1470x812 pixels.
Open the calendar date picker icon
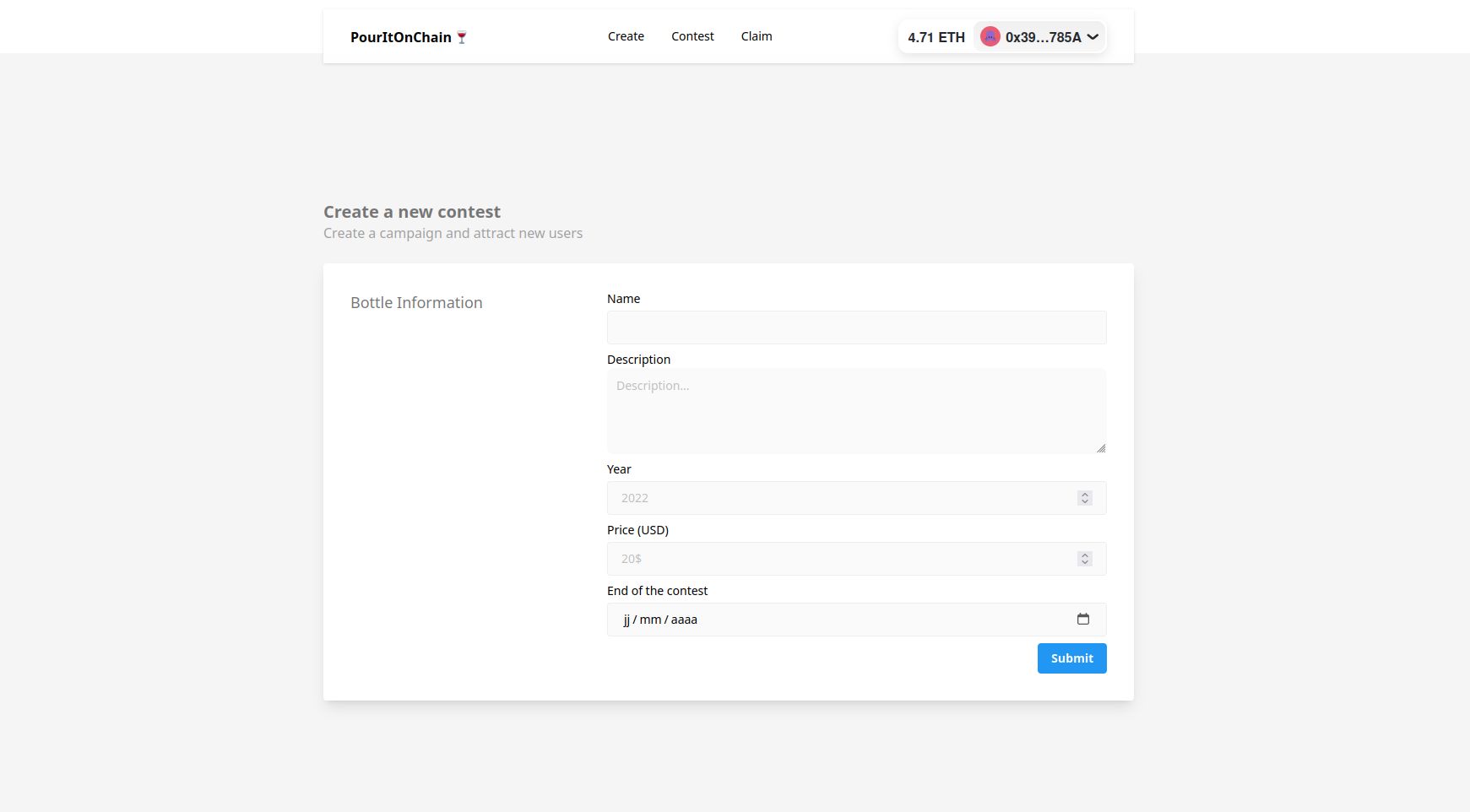coord(1083,619)
